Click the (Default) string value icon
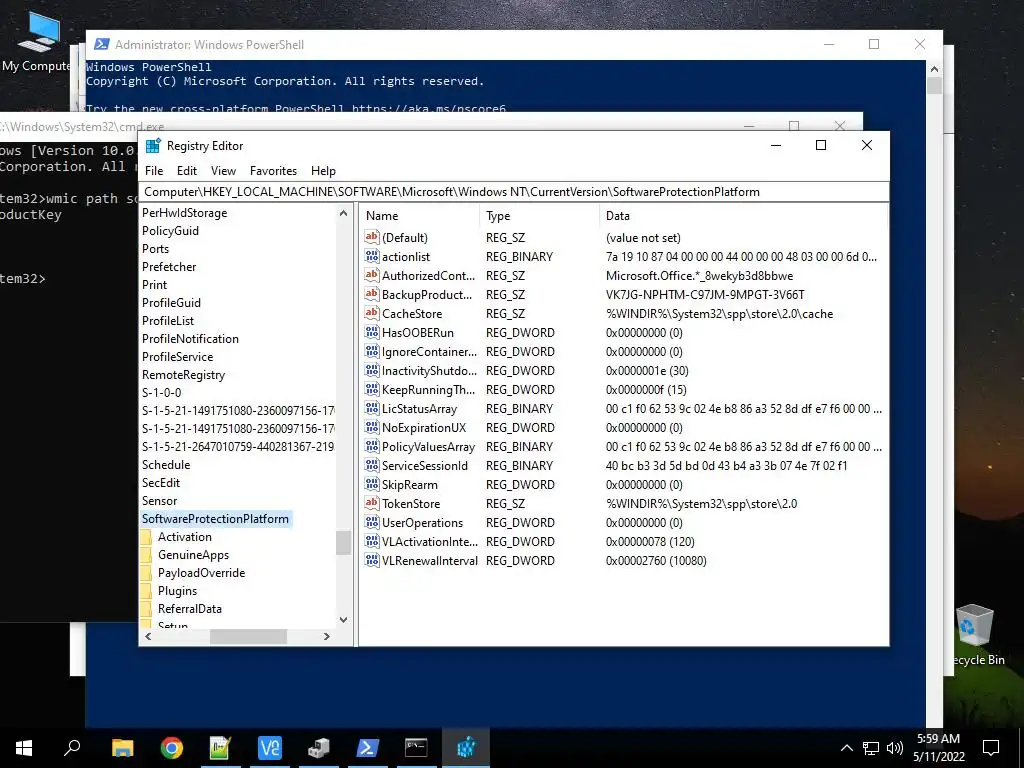1024x768 pixels. (372, 237)
